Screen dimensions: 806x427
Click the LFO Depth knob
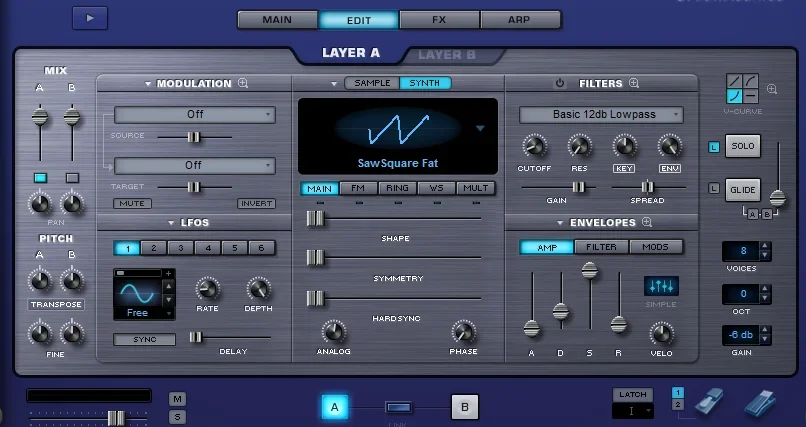tap(259, 289)
